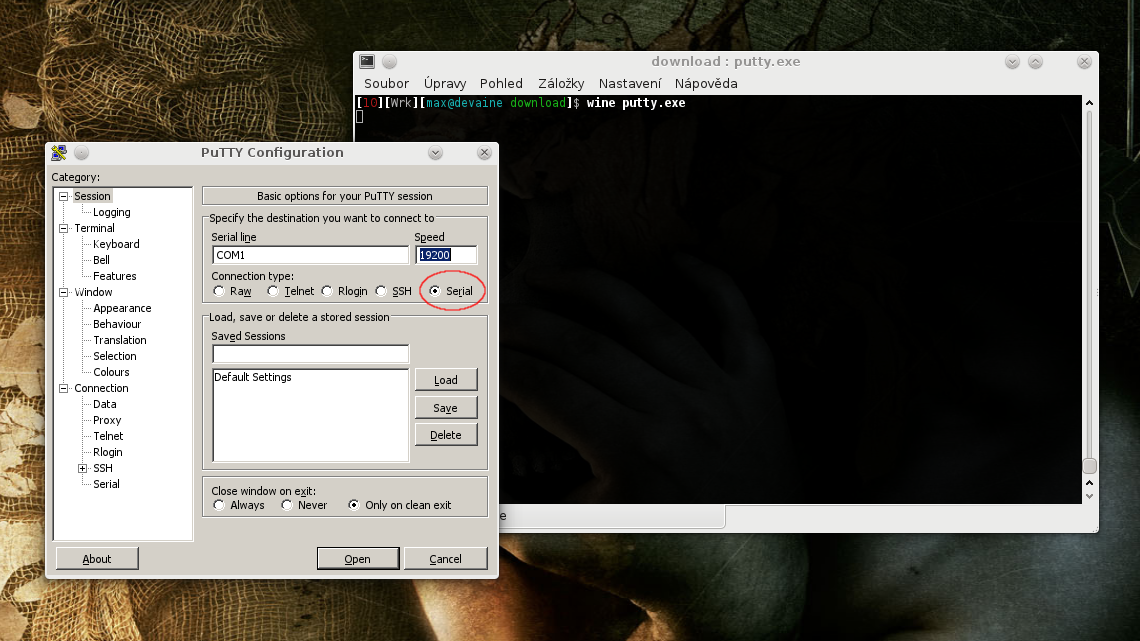Collapse the Session tree node
Screen dimensions: 1140x641
(x=64, y=196)
